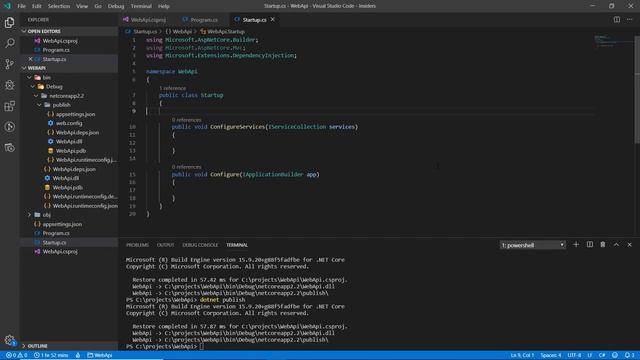The height and width of the screenshot is (360, 640).
Task: Change indentation via Spaces: 4
Action: click(x=551, y=355)
